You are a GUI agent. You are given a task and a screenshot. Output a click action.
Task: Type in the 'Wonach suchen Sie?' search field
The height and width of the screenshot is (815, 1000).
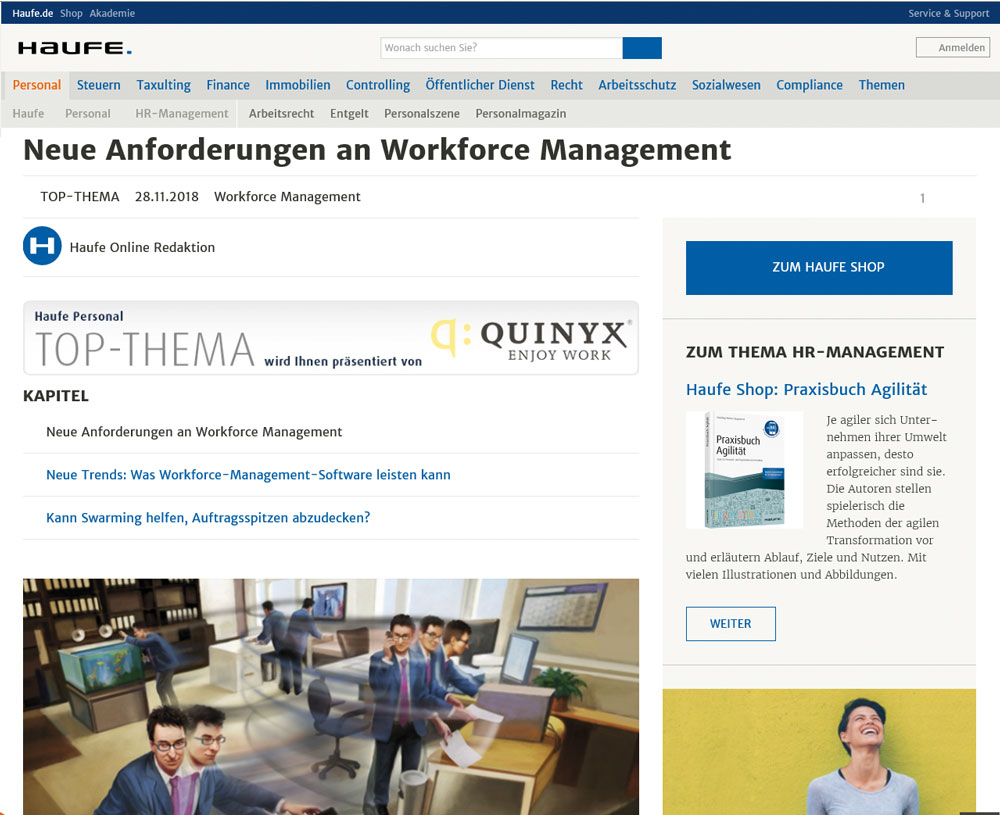click(x=500, y=48)
